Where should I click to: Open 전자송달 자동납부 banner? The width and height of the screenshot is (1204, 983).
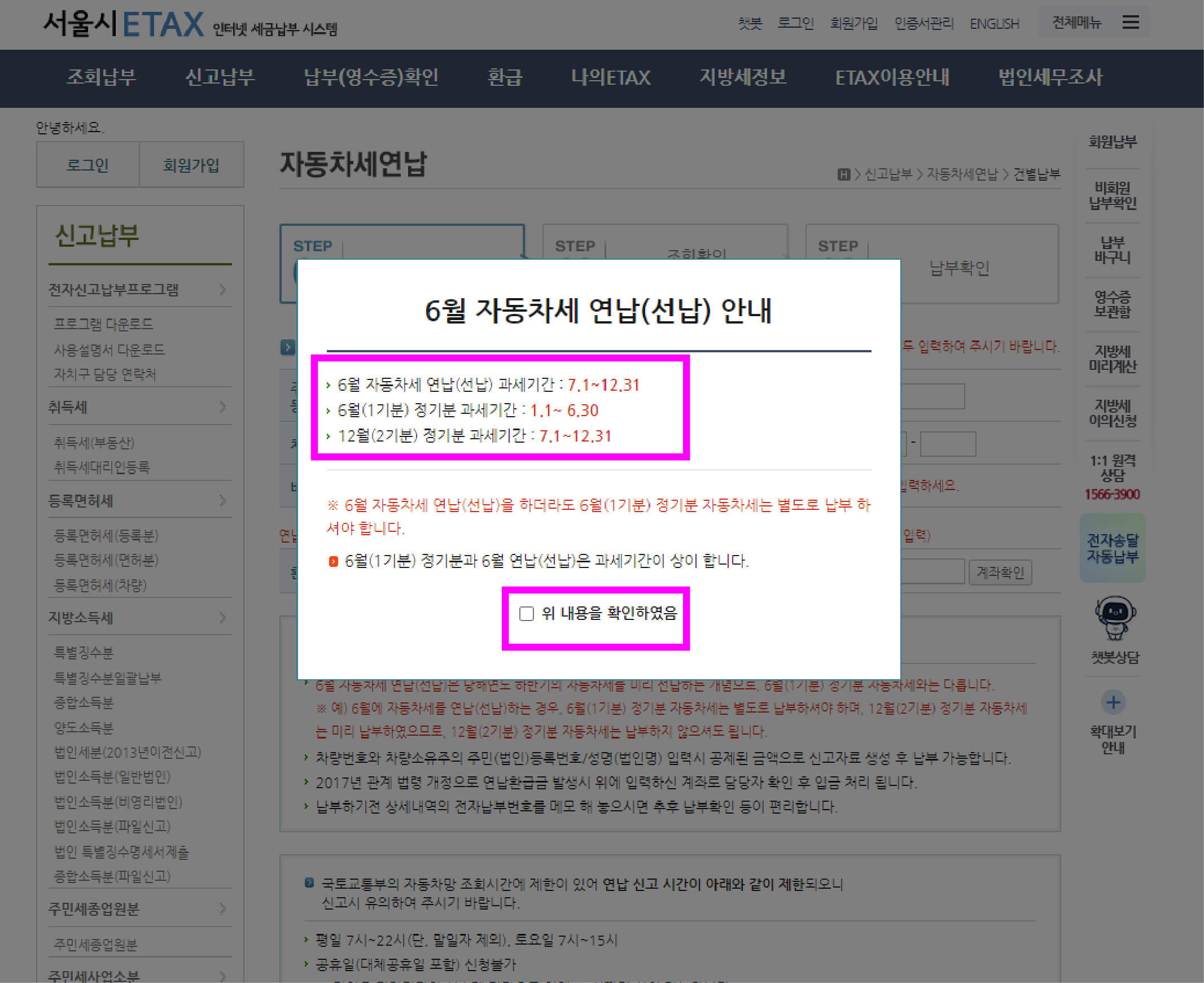click(x=1113, y=548)
